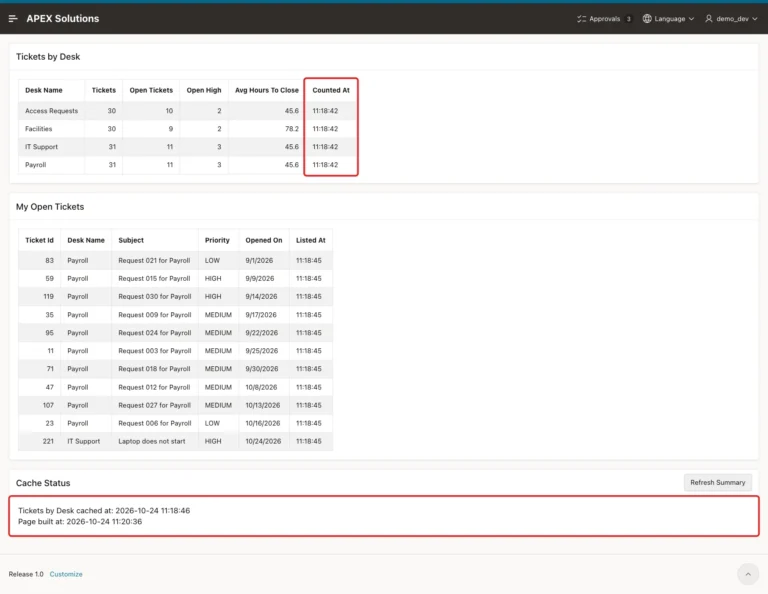Click the Approvals count badge 3

[628, 19]
